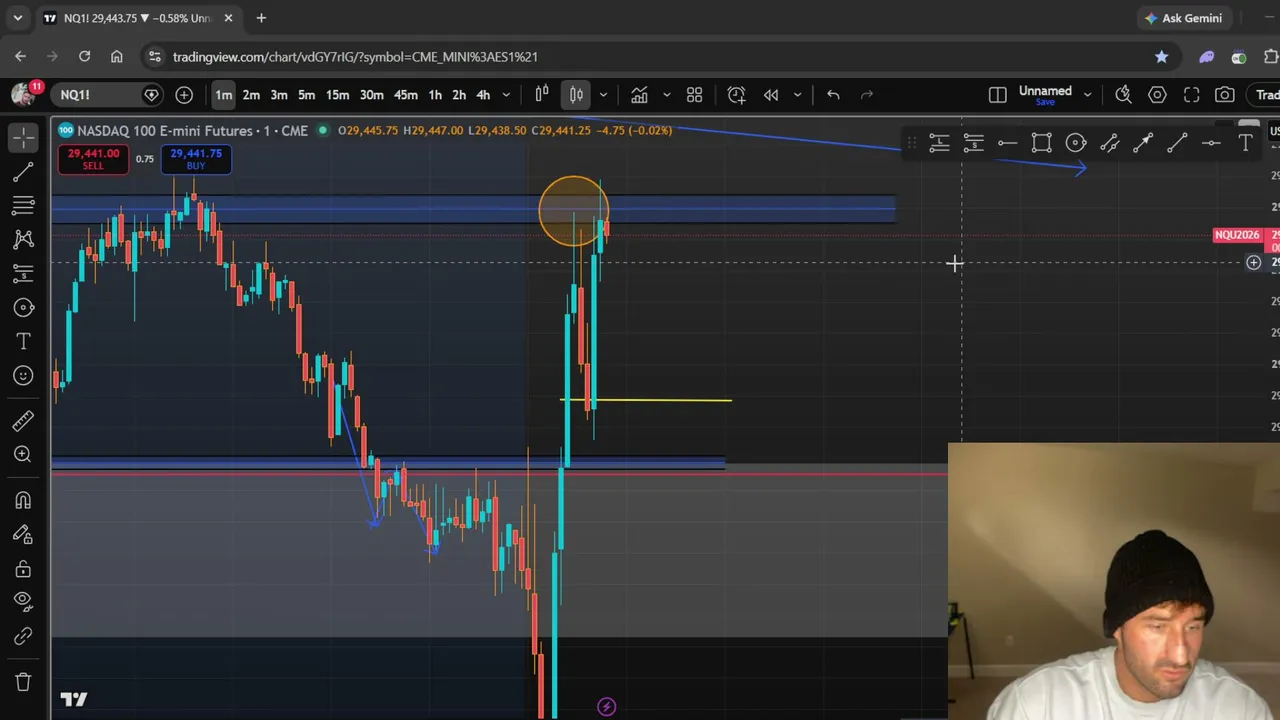
Task: Start bar Replay mode
Action: point(771,95)
